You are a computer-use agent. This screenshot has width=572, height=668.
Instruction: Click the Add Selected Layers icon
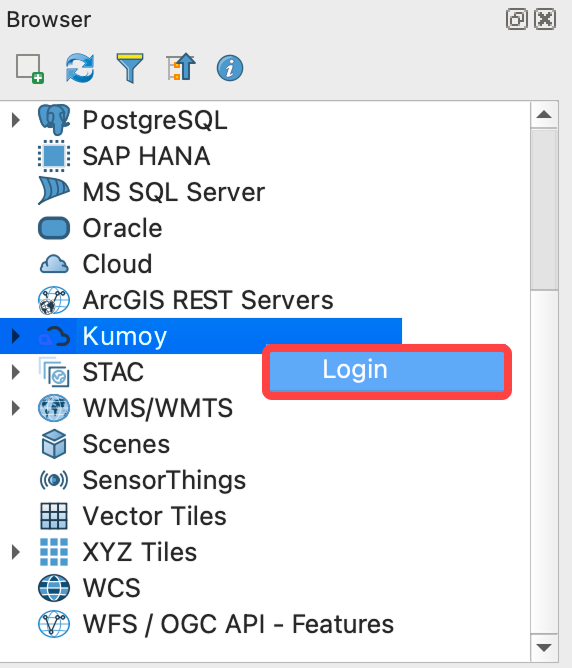(30, 68)
